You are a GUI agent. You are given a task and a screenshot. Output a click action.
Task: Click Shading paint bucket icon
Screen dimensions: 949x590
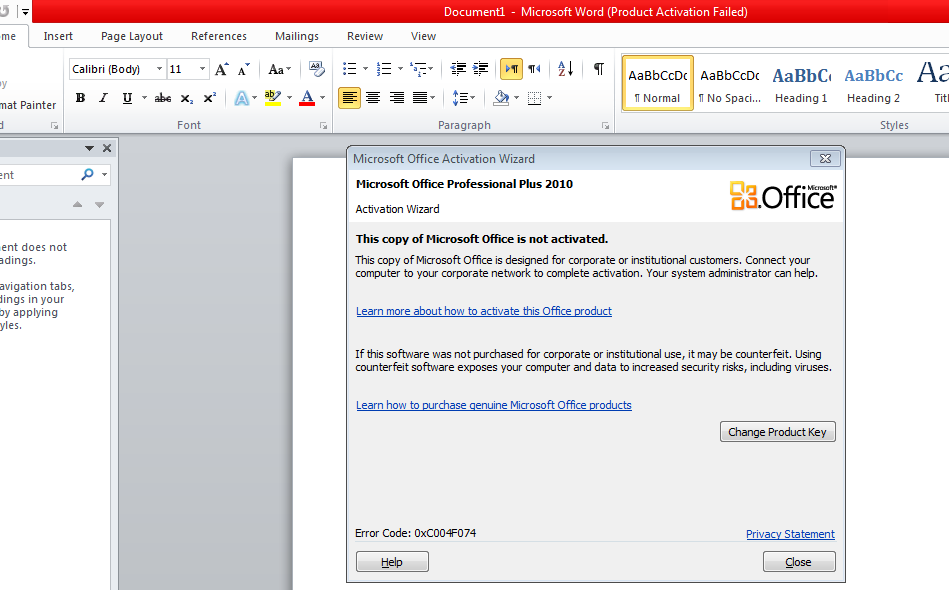click(501, 98)
